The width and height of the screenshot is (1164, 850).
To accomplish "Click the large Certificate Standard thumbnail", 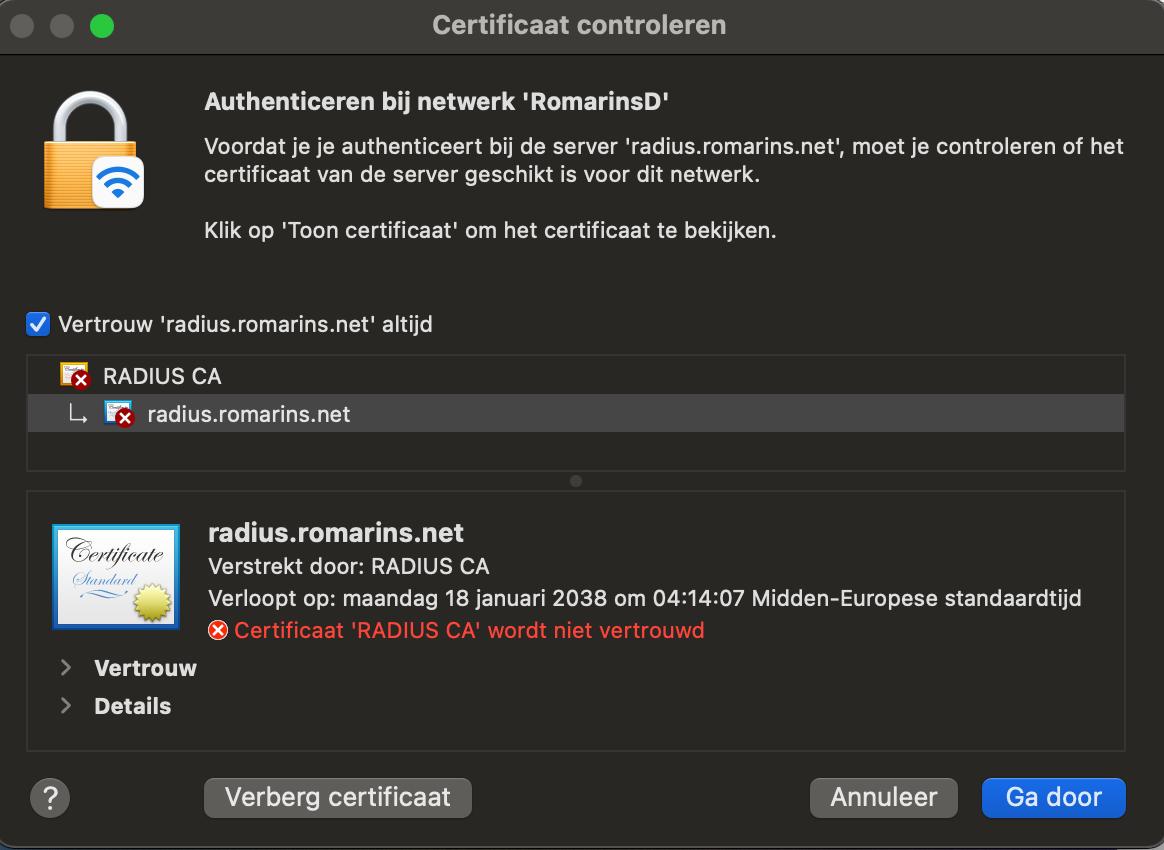I will (x=116, y=577).
